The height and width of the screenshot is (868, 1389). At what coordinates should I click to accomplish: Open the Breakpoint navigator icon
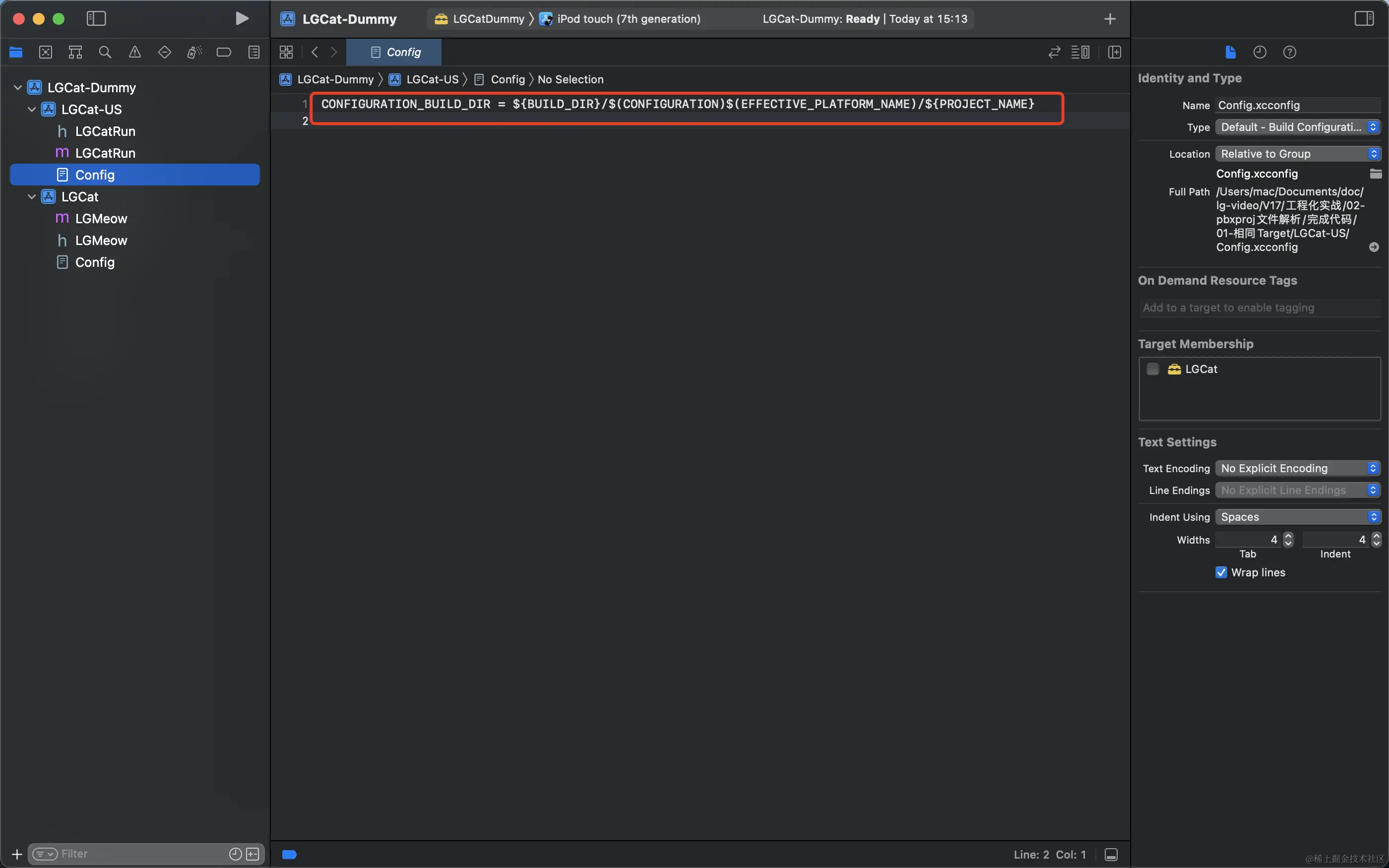point(224,52)
